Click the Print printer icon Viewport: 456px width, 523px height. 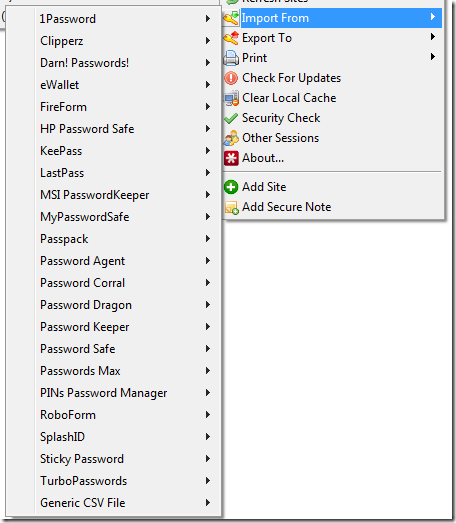[231, 58]
